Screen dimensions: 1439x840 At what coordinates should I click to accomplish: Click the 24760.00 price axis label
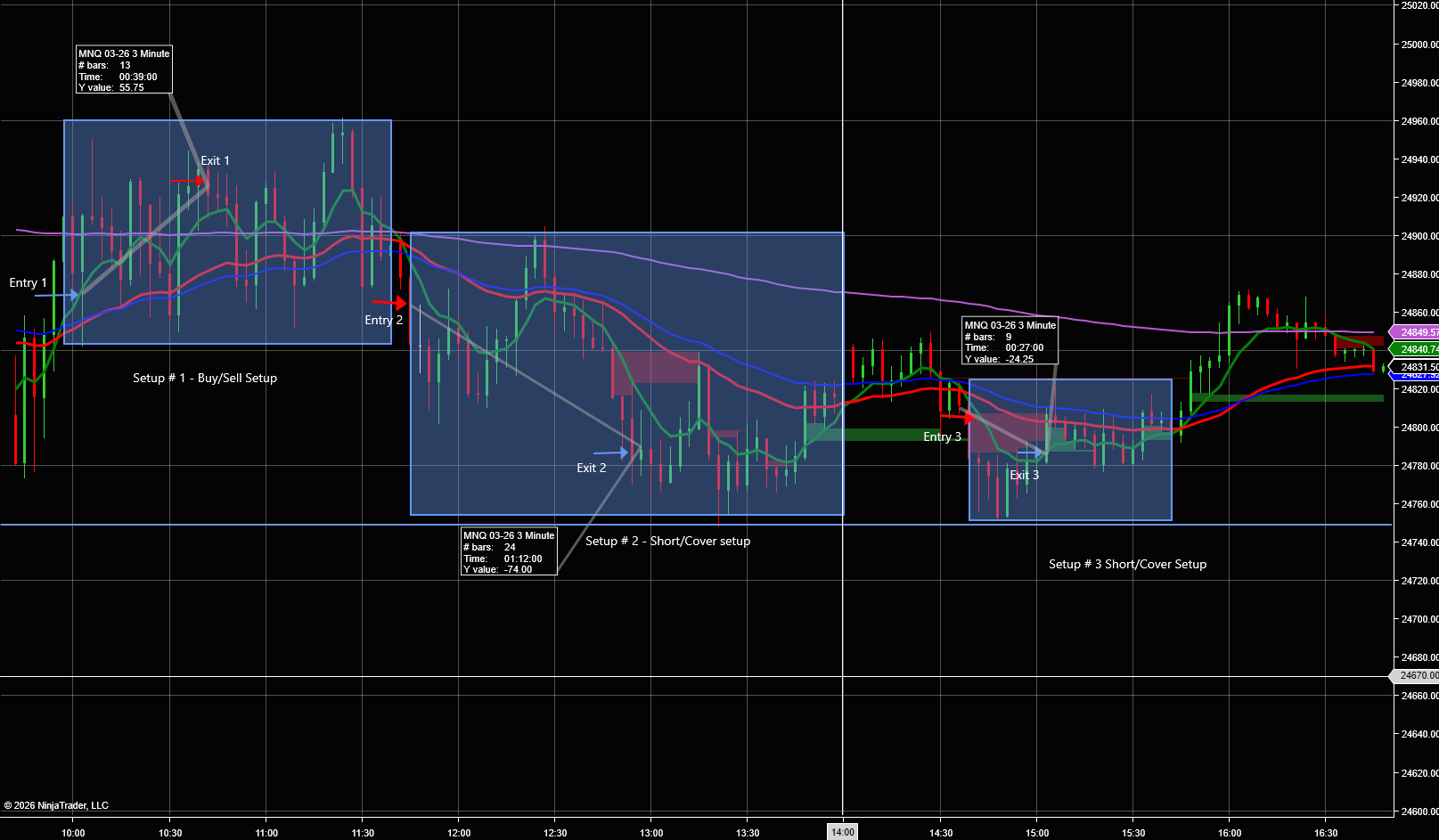click(1419, 504)
